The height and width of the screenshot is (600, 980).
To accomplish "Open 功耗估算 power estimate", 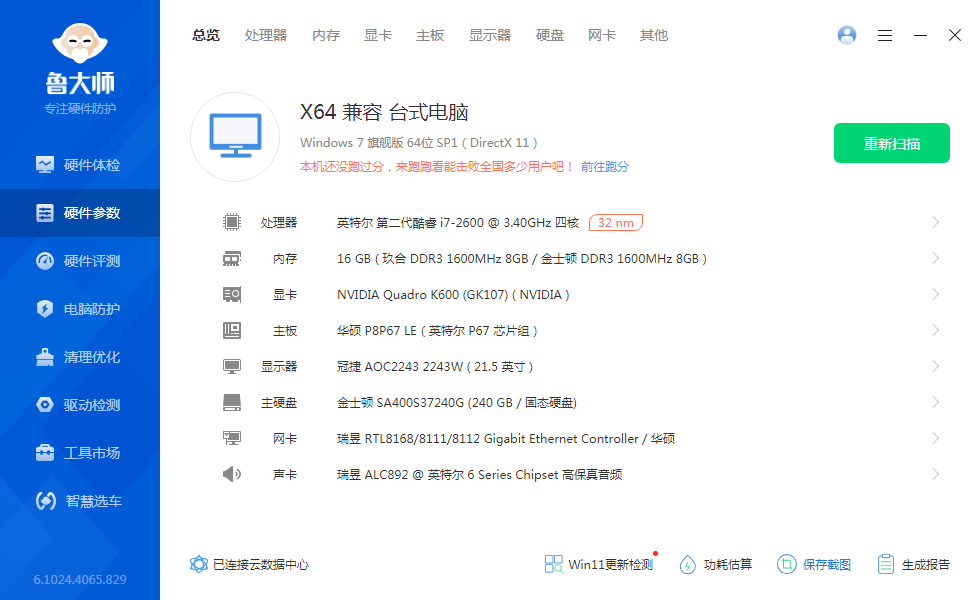I will pyautogui.click(x=716, y=564).
